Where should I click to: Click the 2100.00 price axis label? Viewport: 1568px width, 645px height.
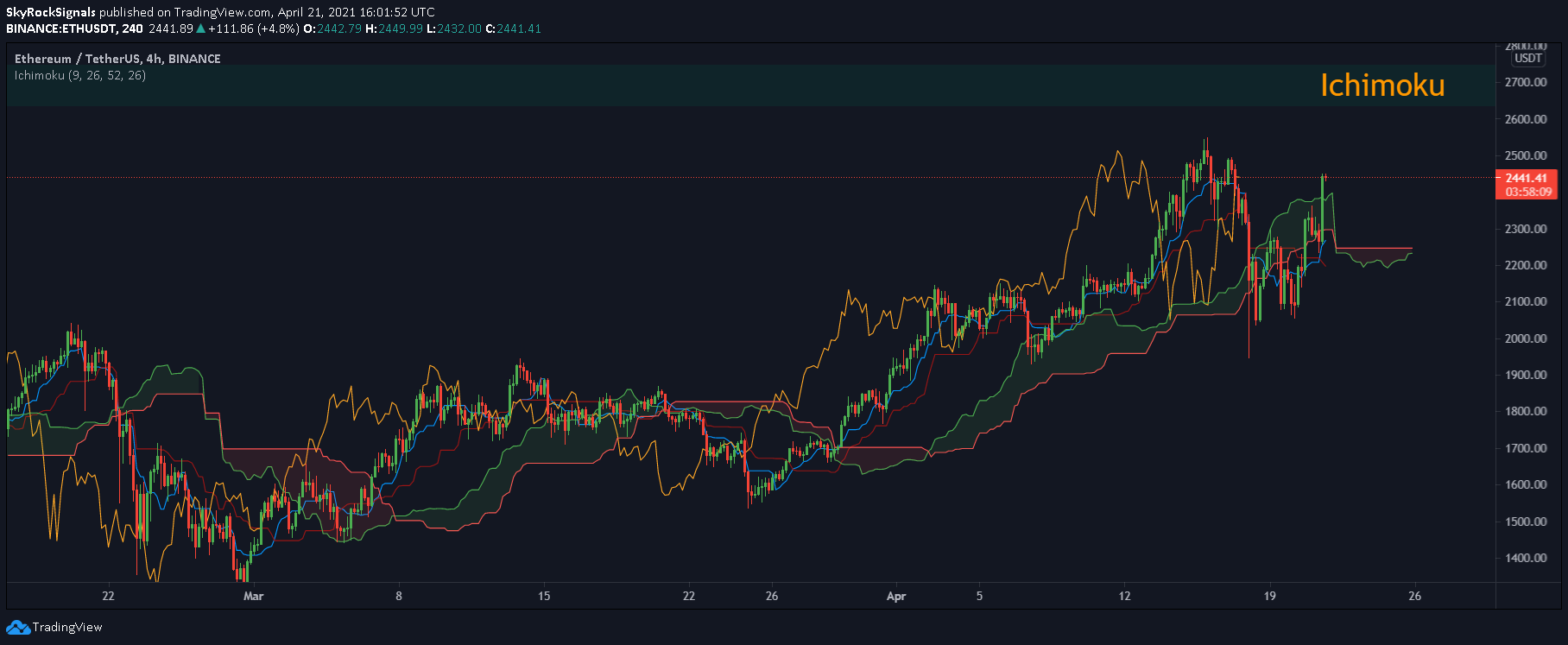(1526, 301)
